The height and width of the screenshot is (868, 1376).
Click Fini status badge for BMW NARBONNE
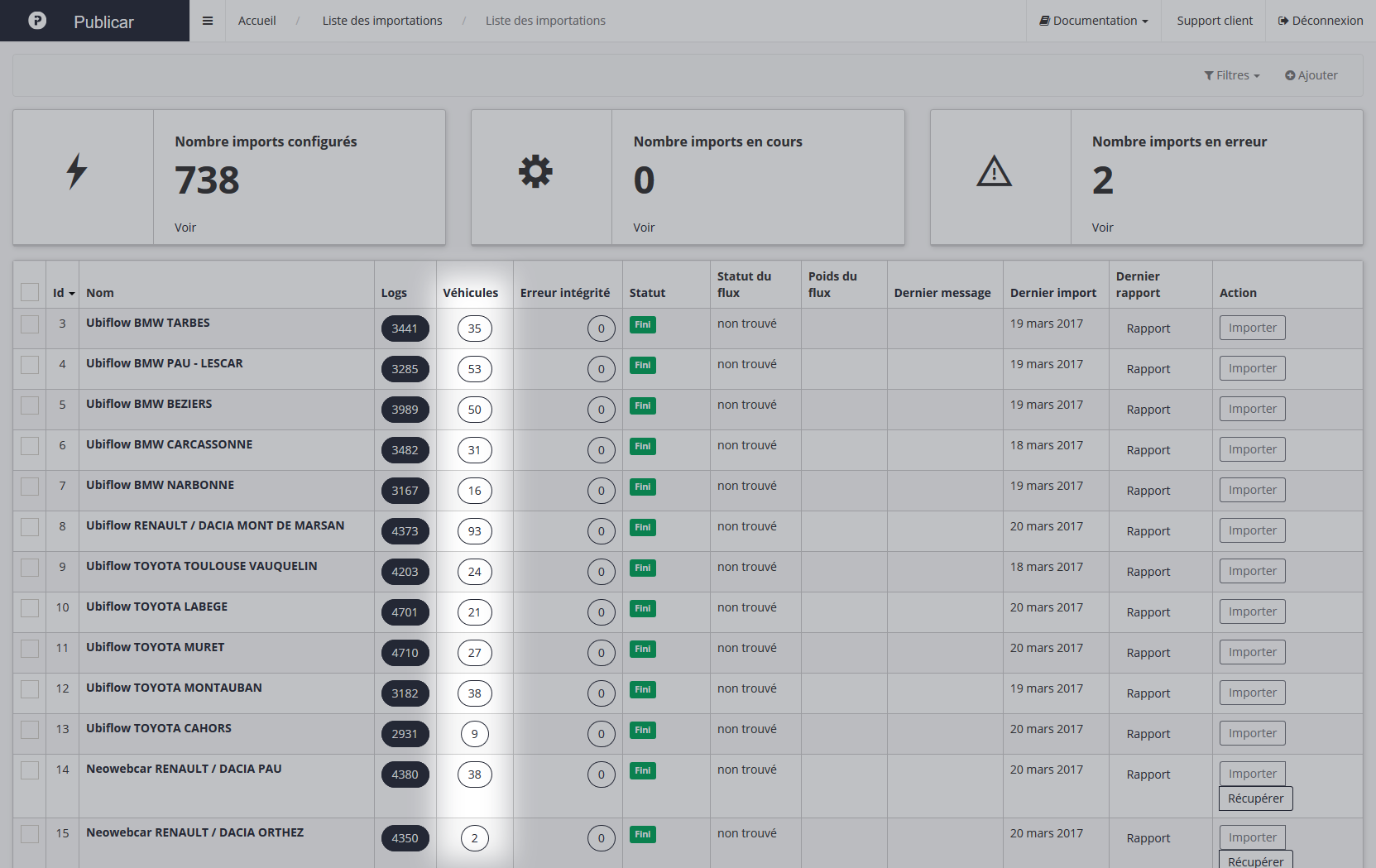643,487
